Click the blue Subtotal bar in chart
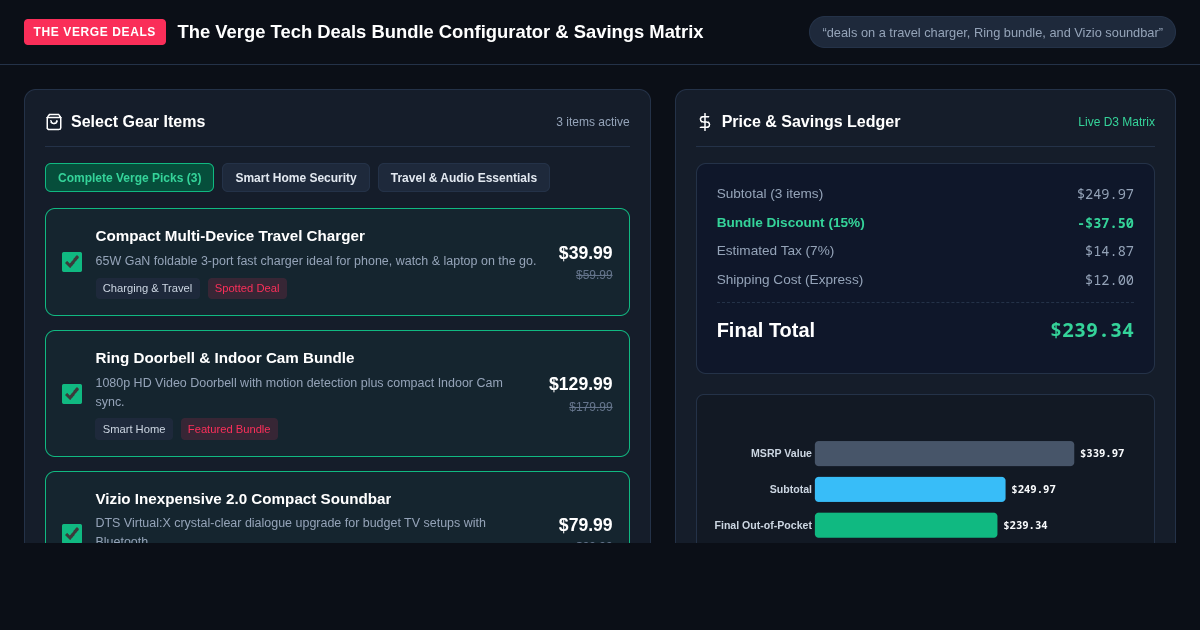The width and height of the screenshot is (1200, 630). [x=910, y=489]
